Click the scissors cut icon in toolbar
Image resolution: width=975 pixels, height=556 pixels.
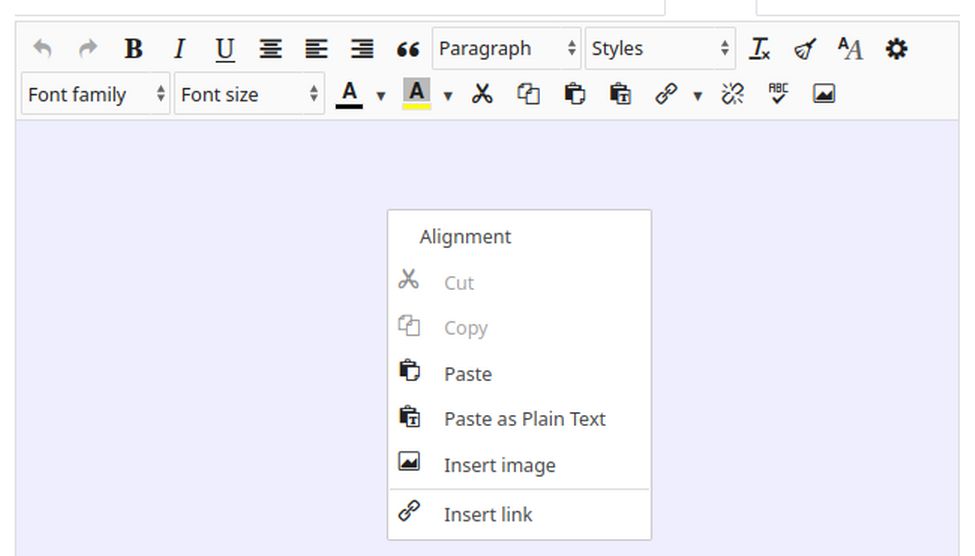click(483, 95)
